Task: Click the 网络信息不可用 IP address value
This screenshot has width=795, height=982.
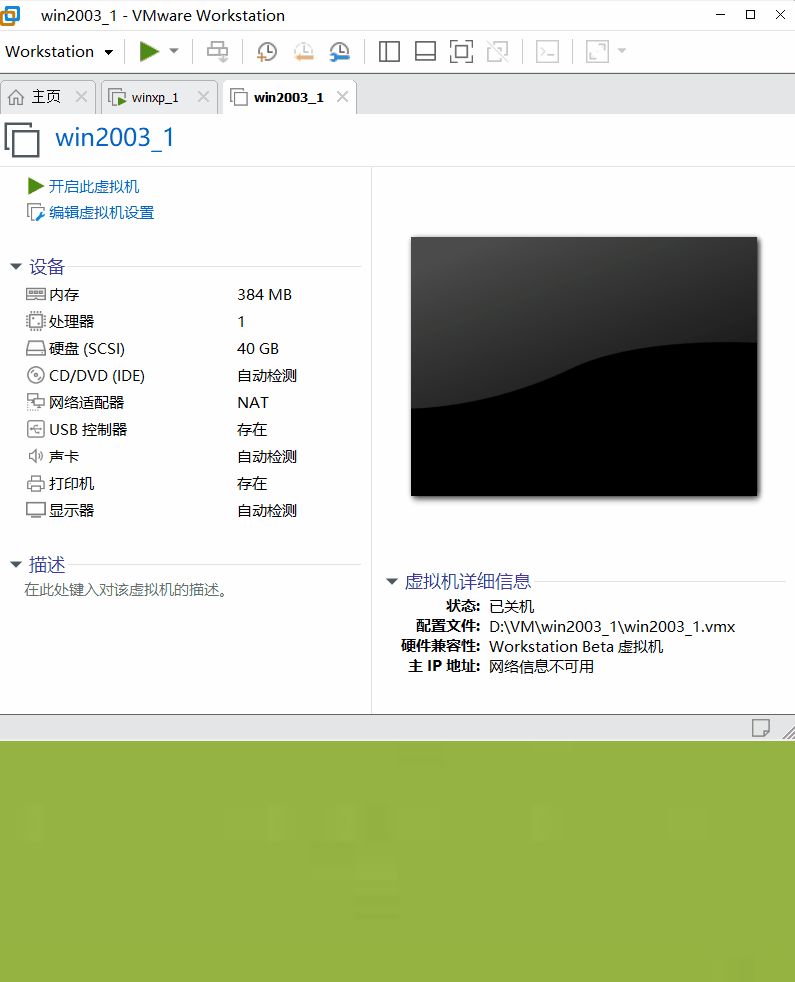Action: tap(541, 666)
